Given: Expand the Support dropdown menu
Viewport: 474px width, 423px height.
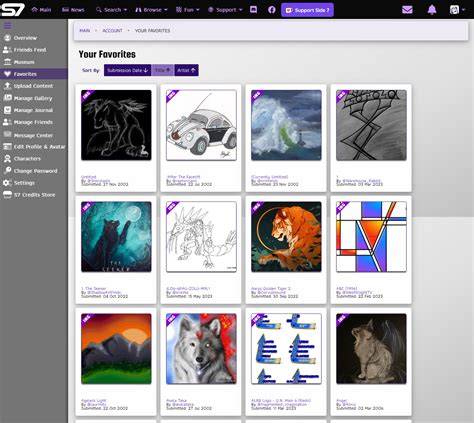Looking at the screenshot, I should pyautogui.click(x=225, y=10).
